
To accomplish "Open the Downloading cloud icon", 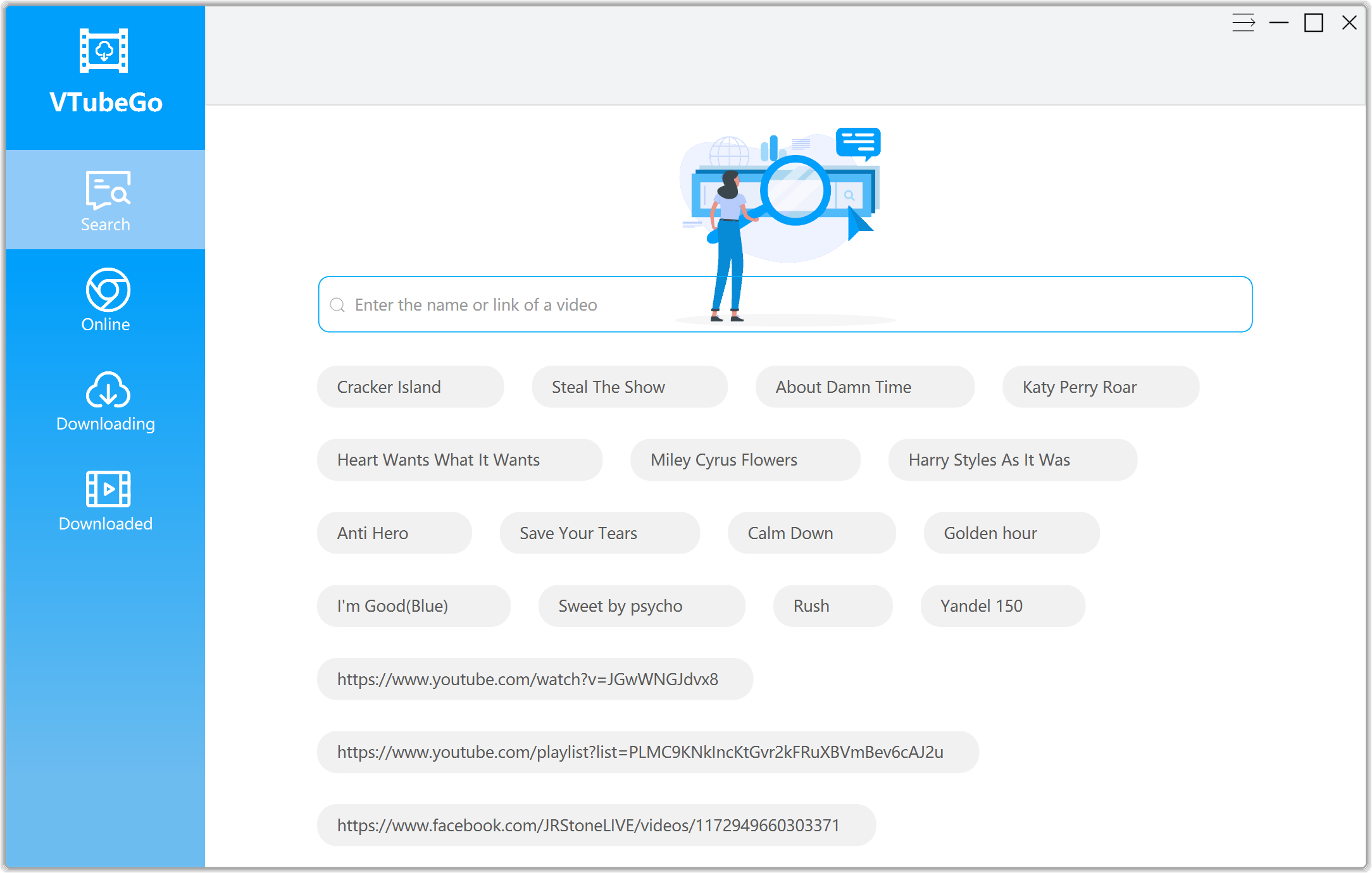I will pos(108,389).
